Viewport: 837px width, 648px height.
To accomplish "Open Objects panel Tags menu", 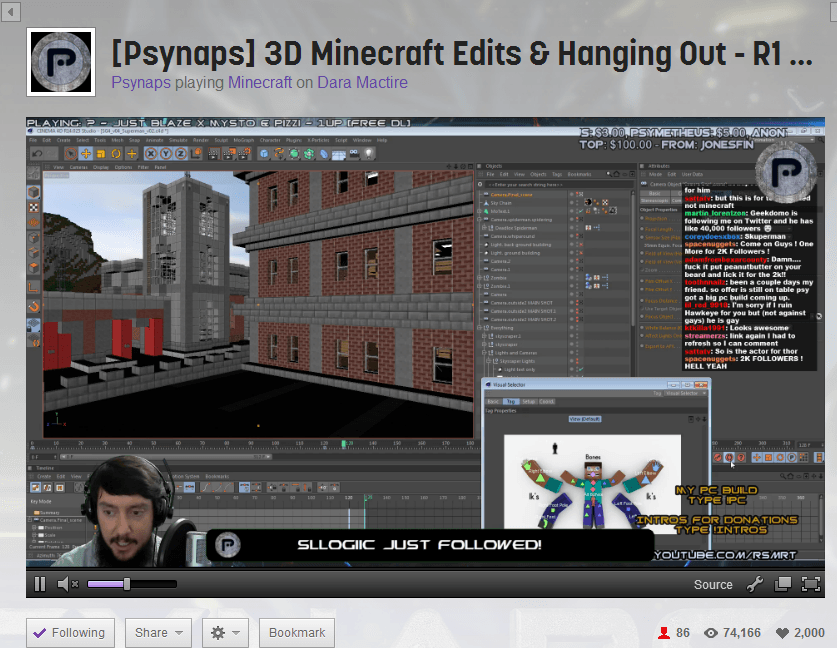I will [x=557, y=175].
